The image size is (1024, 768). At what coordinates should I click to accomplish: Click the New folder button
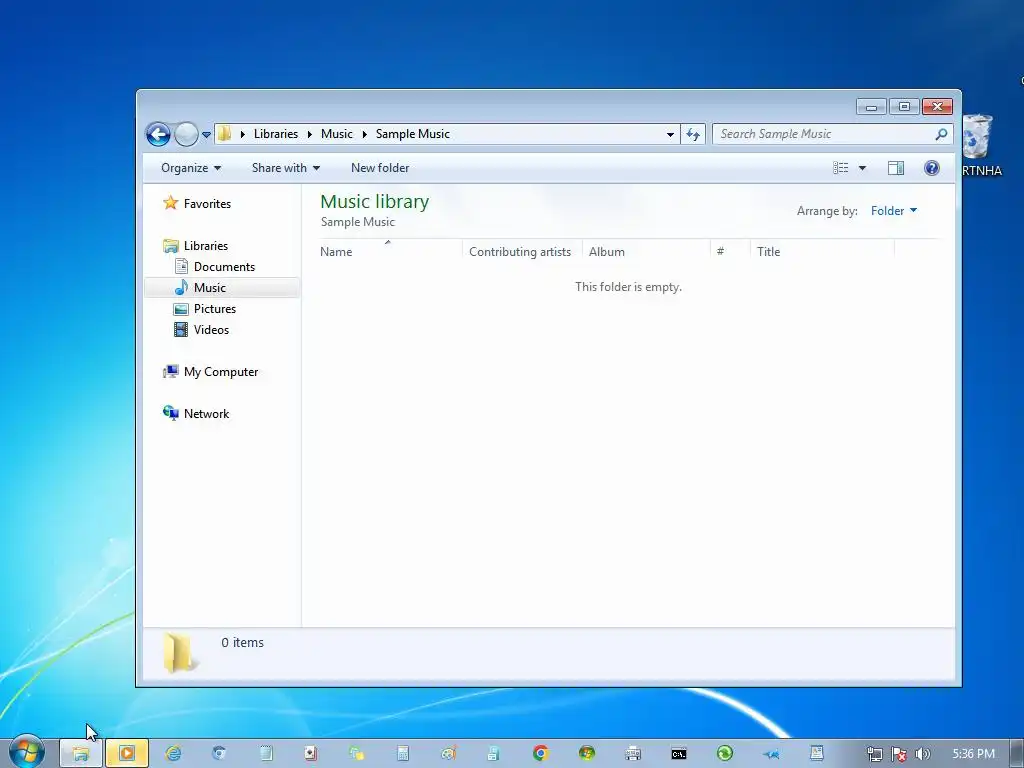coord(380,168)
